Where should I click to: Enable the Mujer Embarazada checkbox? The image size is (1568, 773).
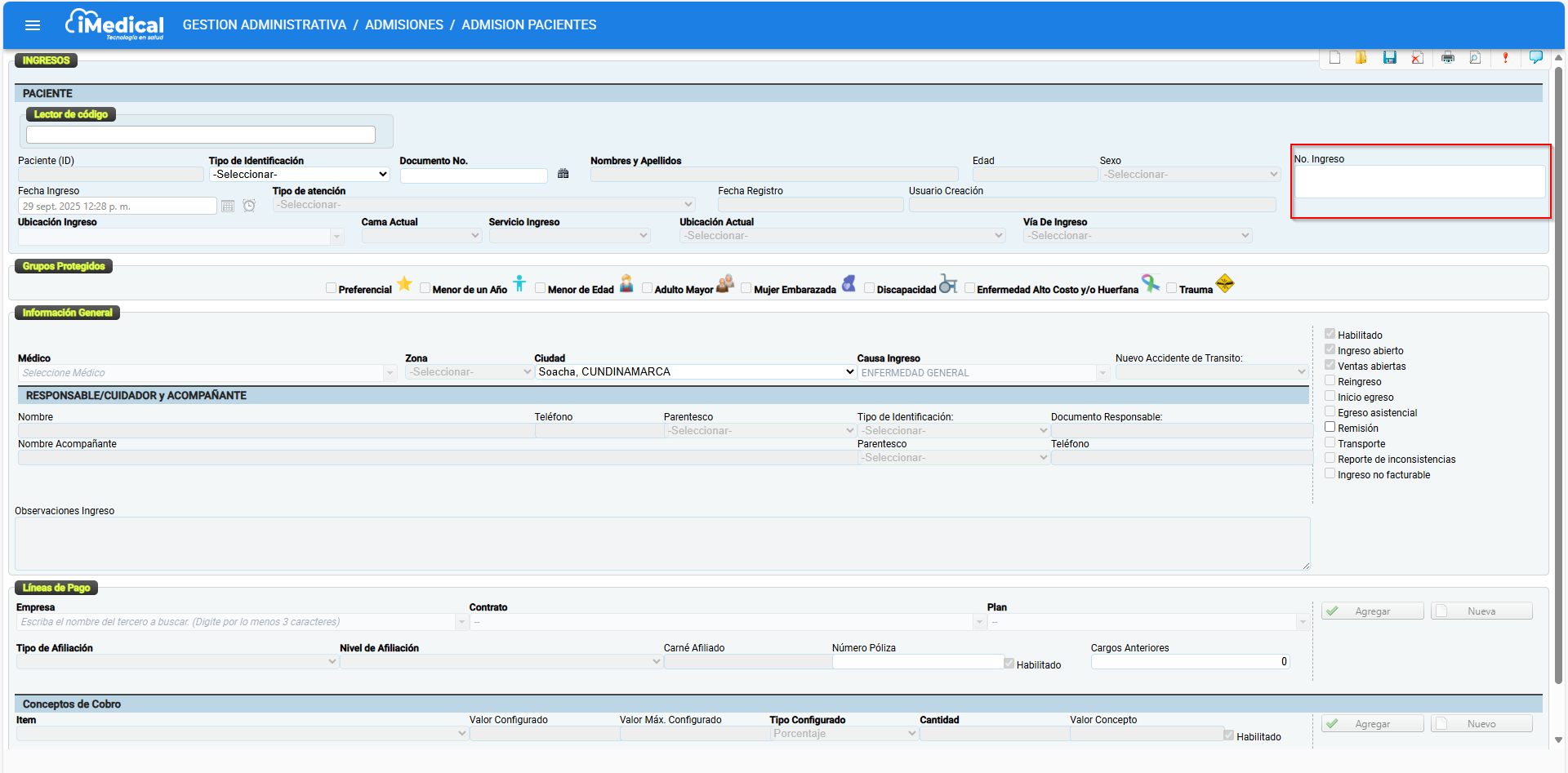(x=746, y=288)
